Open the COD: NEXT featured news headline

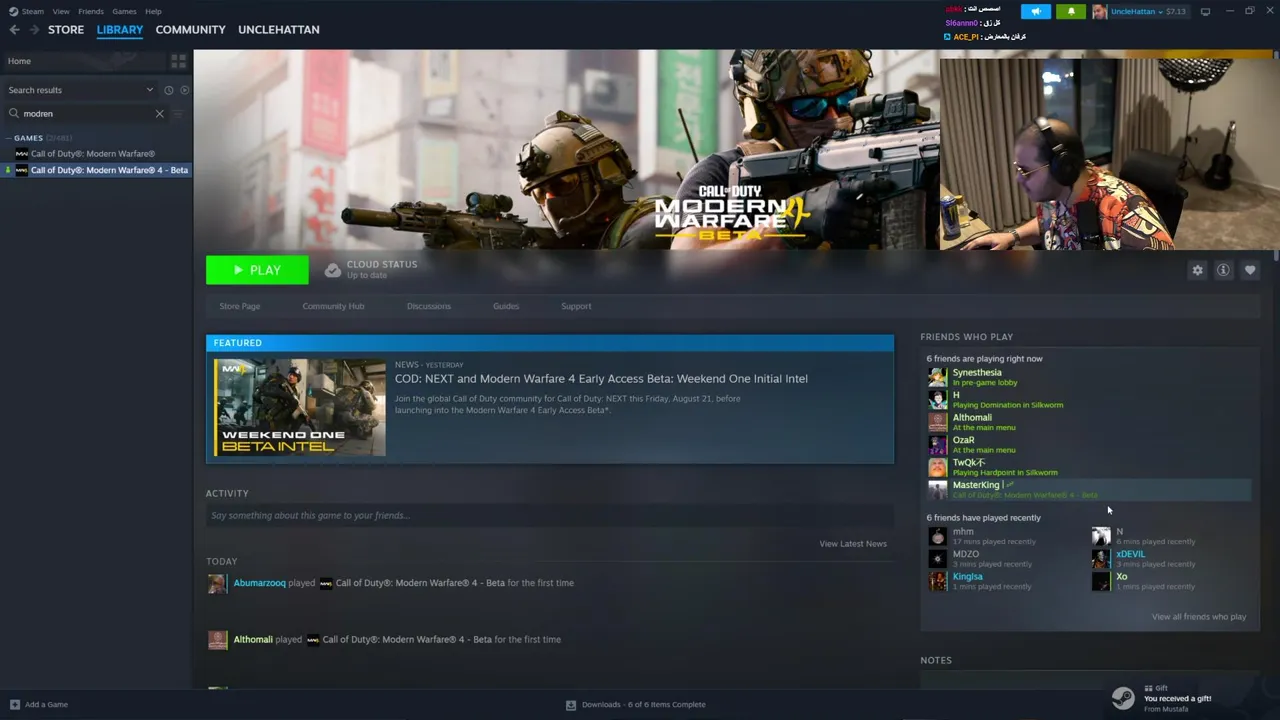[601, 379]
